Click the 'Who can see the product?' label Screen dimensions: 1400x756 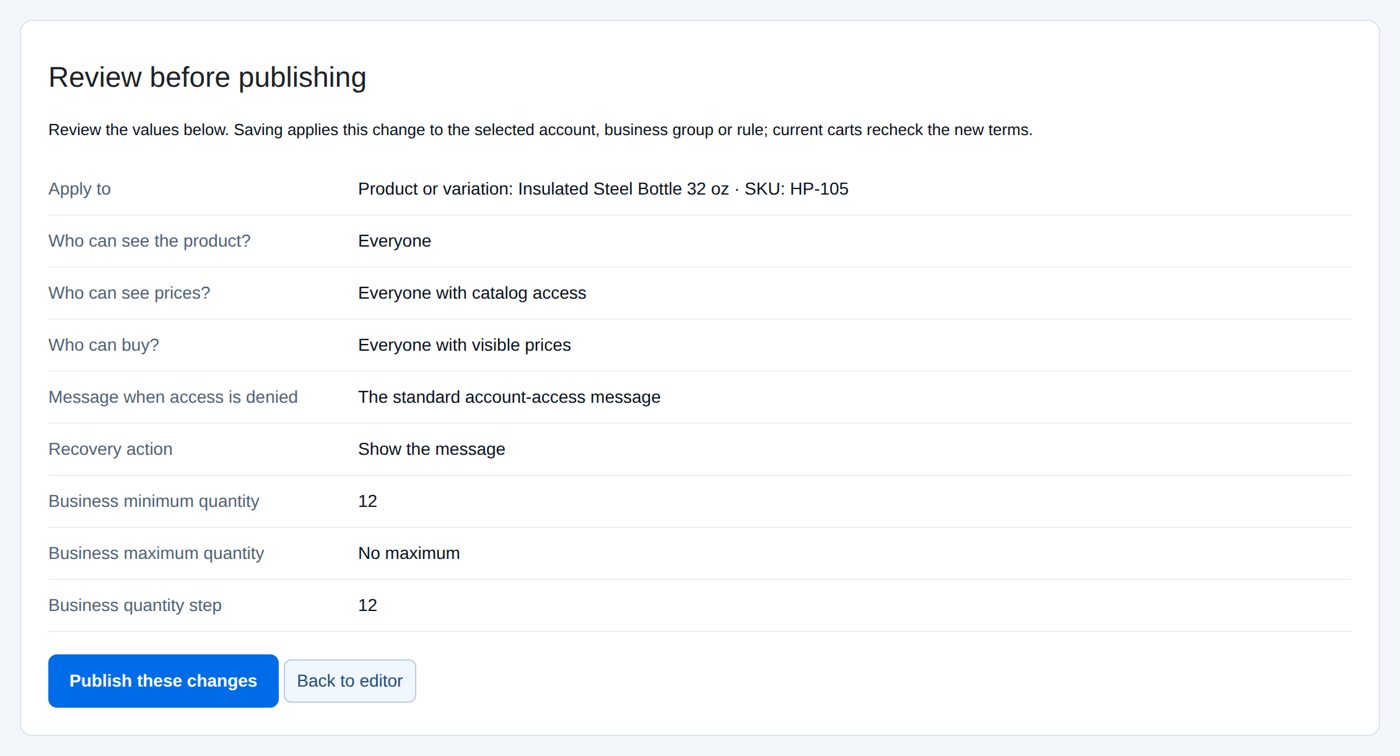pyautogui.click(x=150, y=241)
